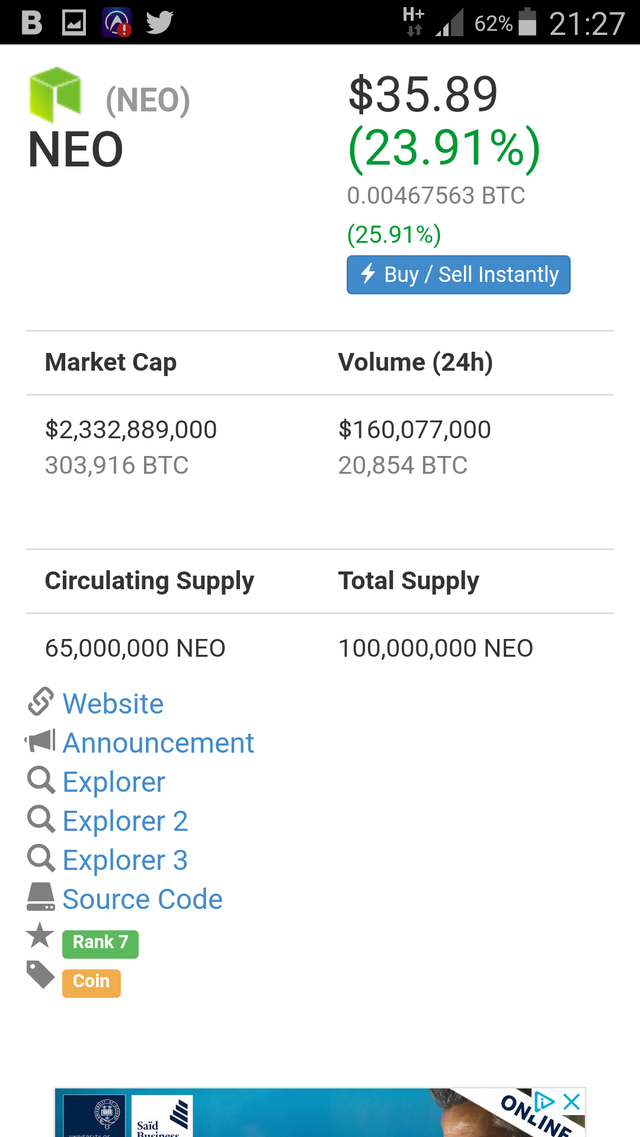Click the tag icon beside Coin
Viewport: 640px width, 1137px height.
41,975
